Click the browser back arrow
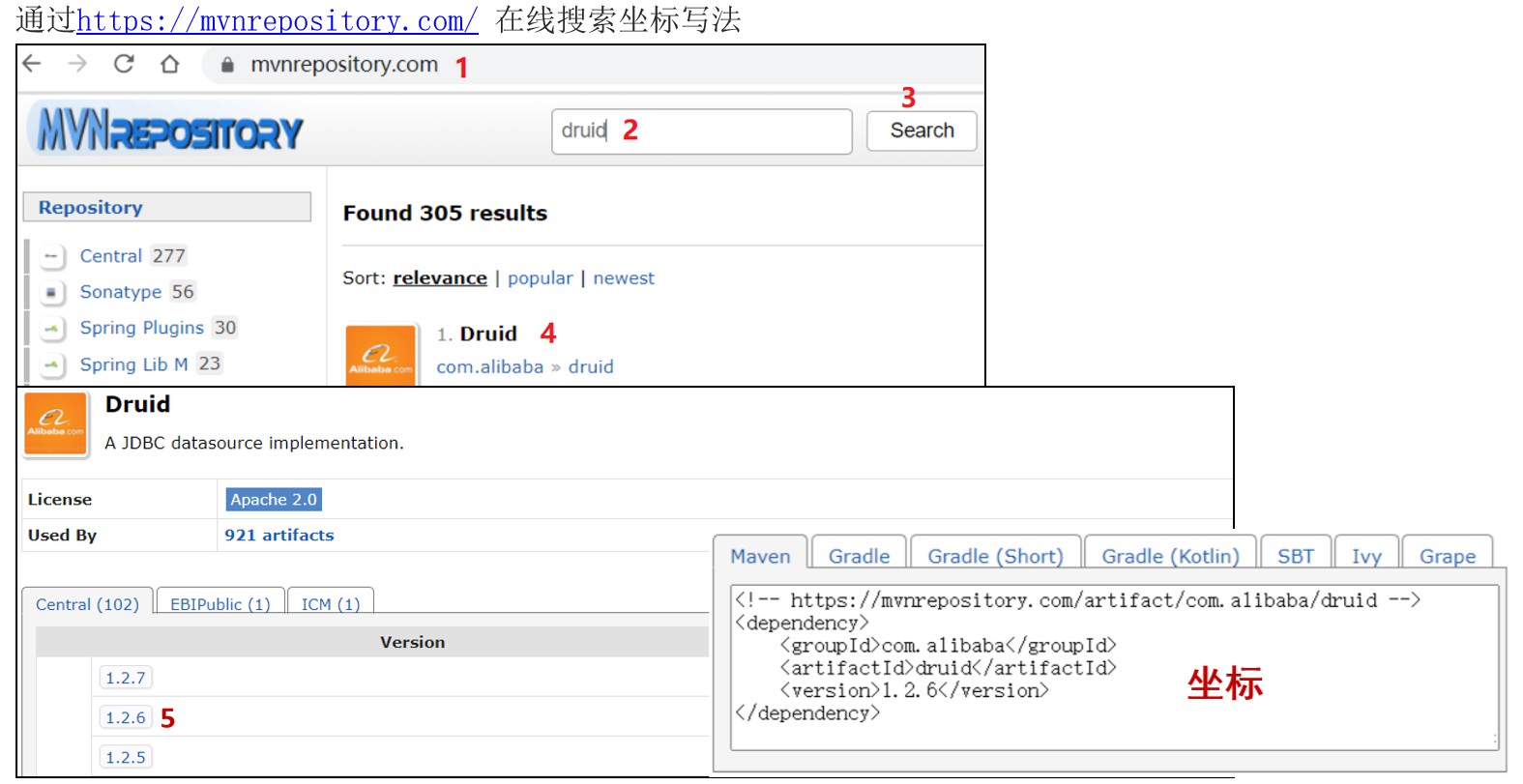Image resolution: width=1523 pixels, height=784 pixels. click(32, 64)
